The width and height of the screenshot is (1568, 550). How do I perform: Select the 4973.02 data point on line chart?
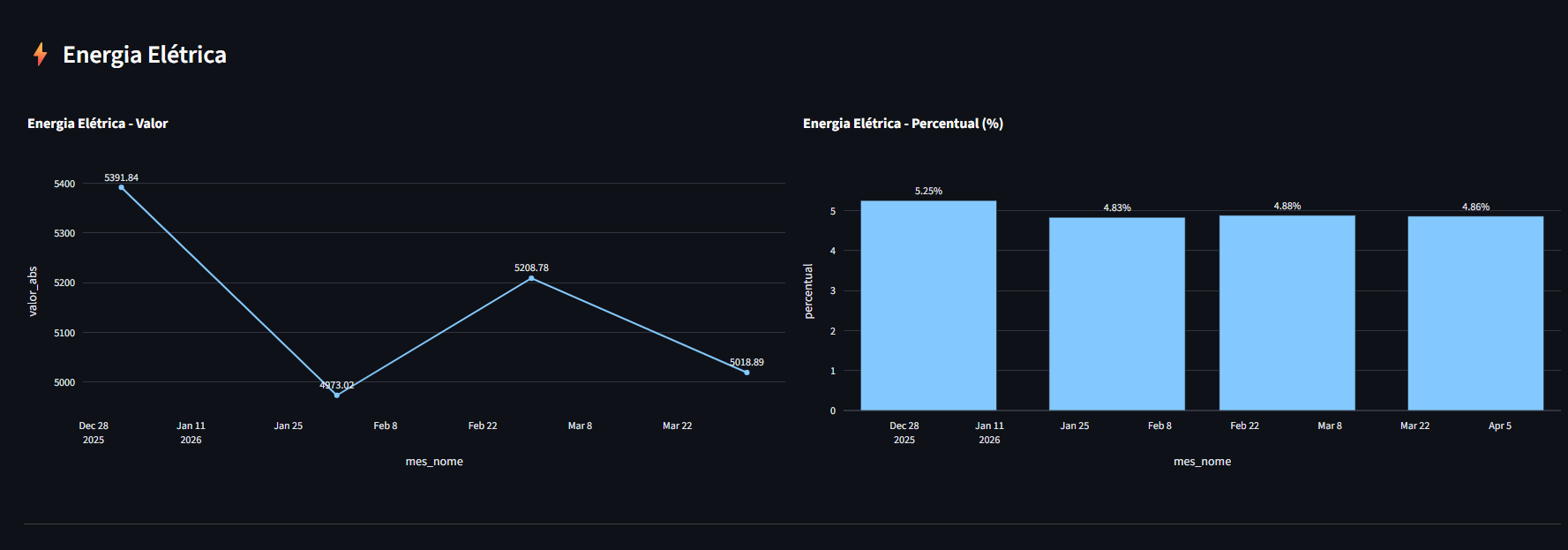tap(337, 395)
